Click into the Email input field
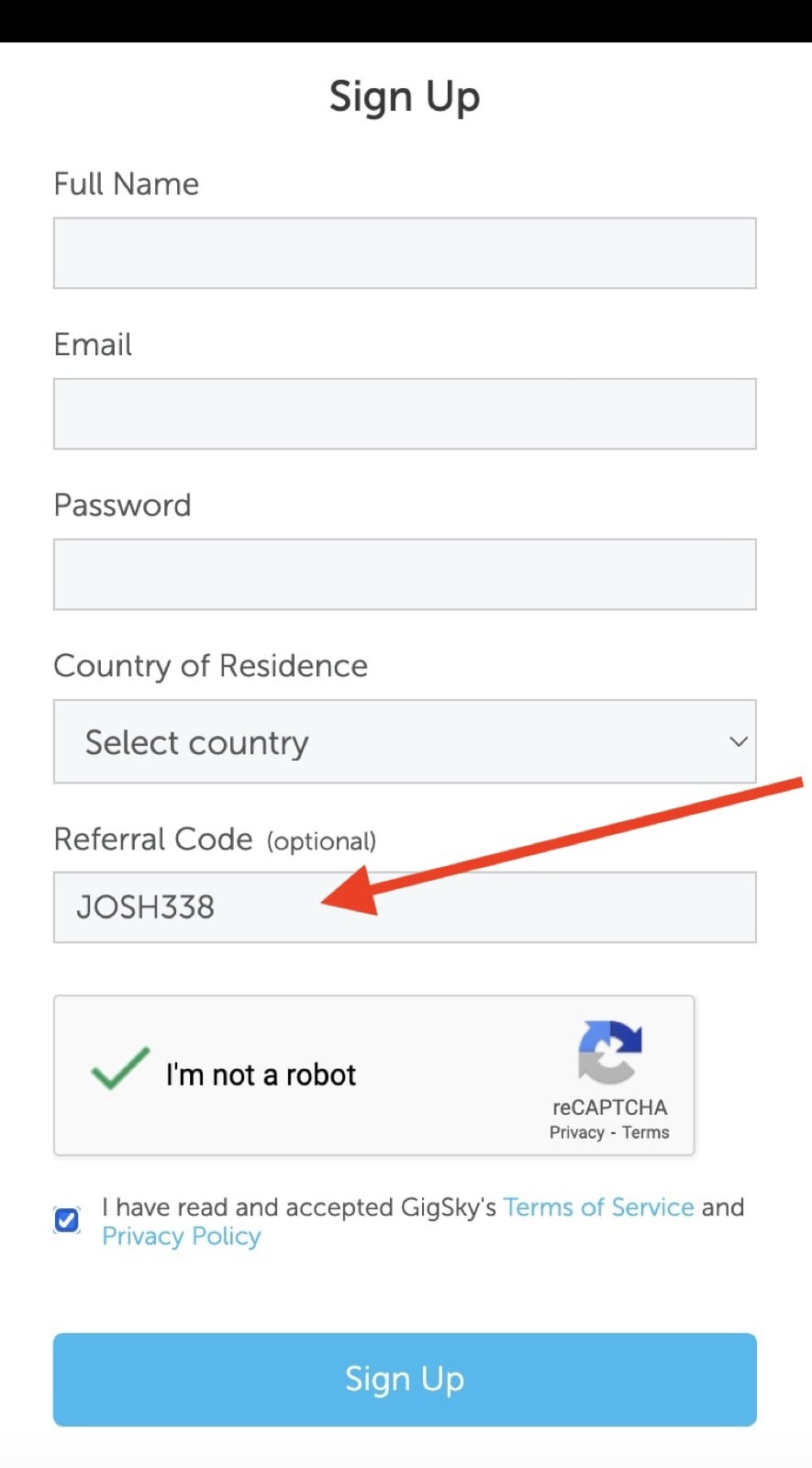The width and height of the screenshot is (812, 1468). [x=405, y=414]
